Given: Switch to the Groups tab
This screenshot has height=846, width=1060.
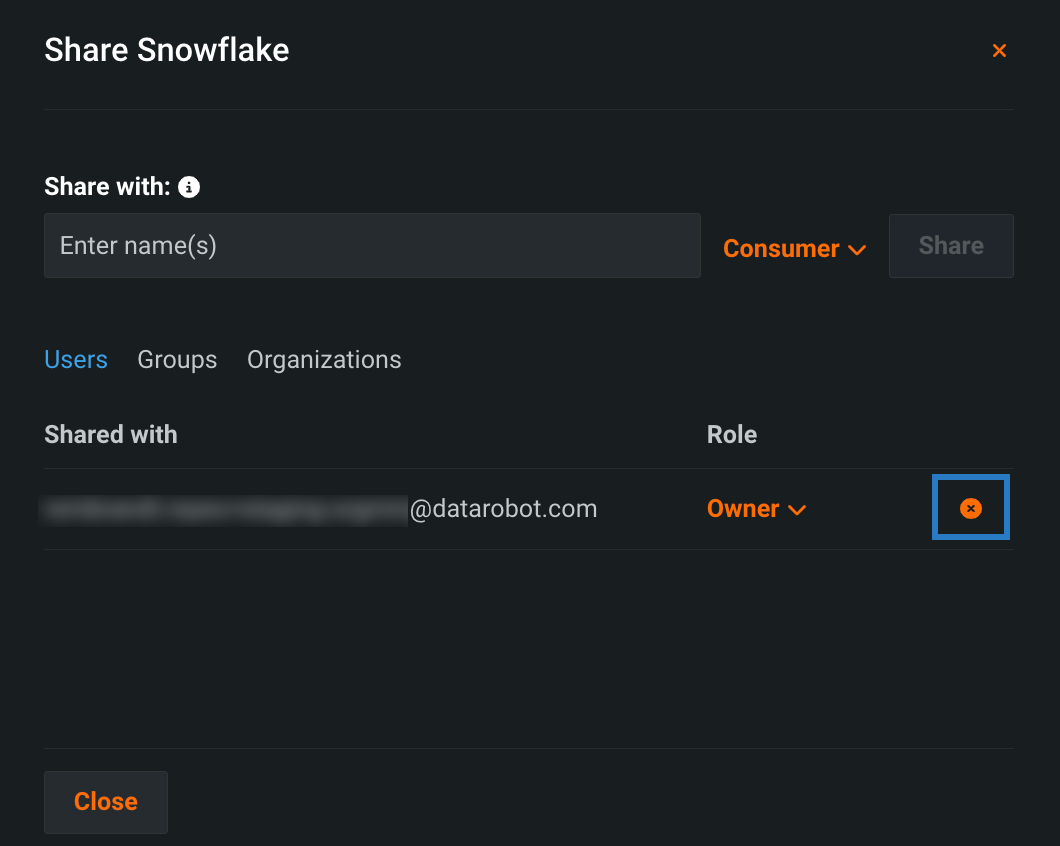Looking at the screenshot, I should coord(177,360).
